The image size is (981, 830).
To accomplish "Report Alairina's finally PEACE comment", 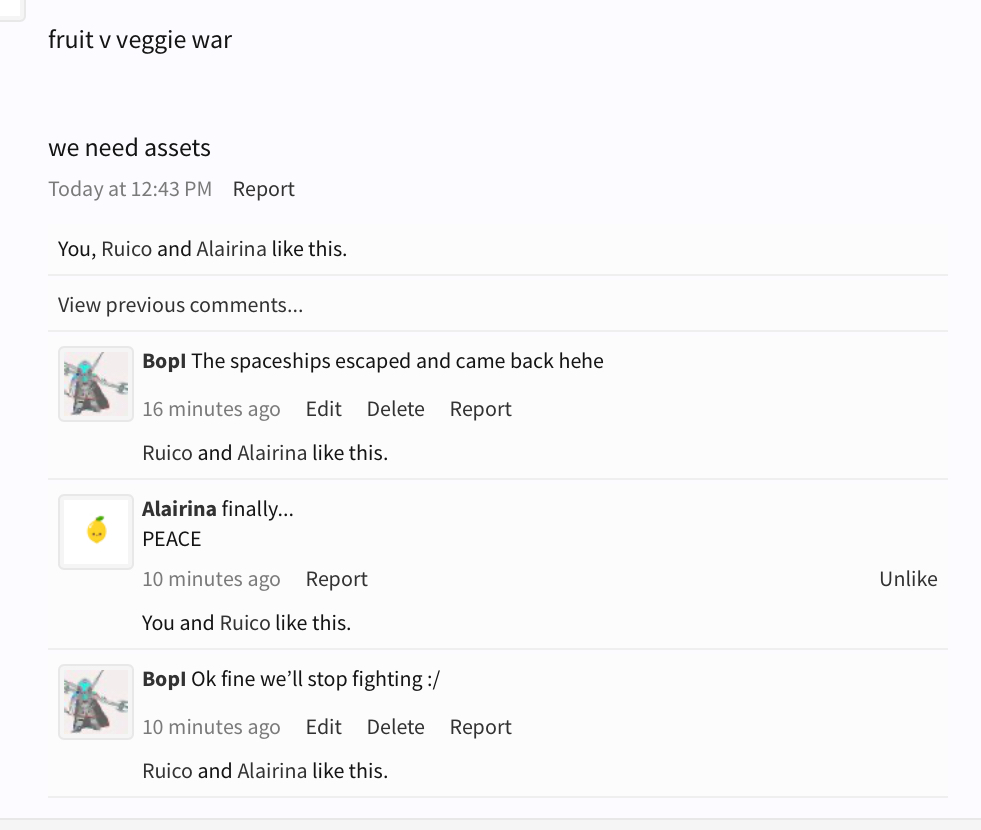I will [x=337, y=579].
